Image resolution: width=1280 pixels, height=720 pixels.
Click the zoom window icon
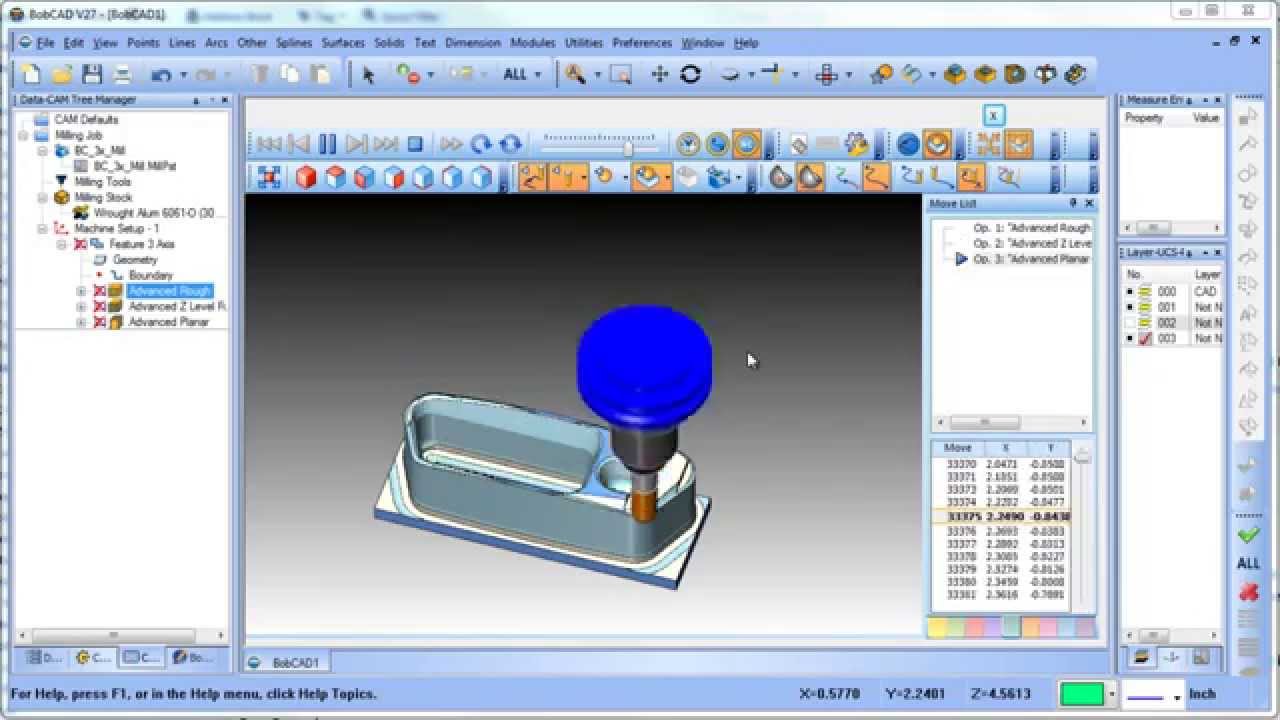[621, 74]
